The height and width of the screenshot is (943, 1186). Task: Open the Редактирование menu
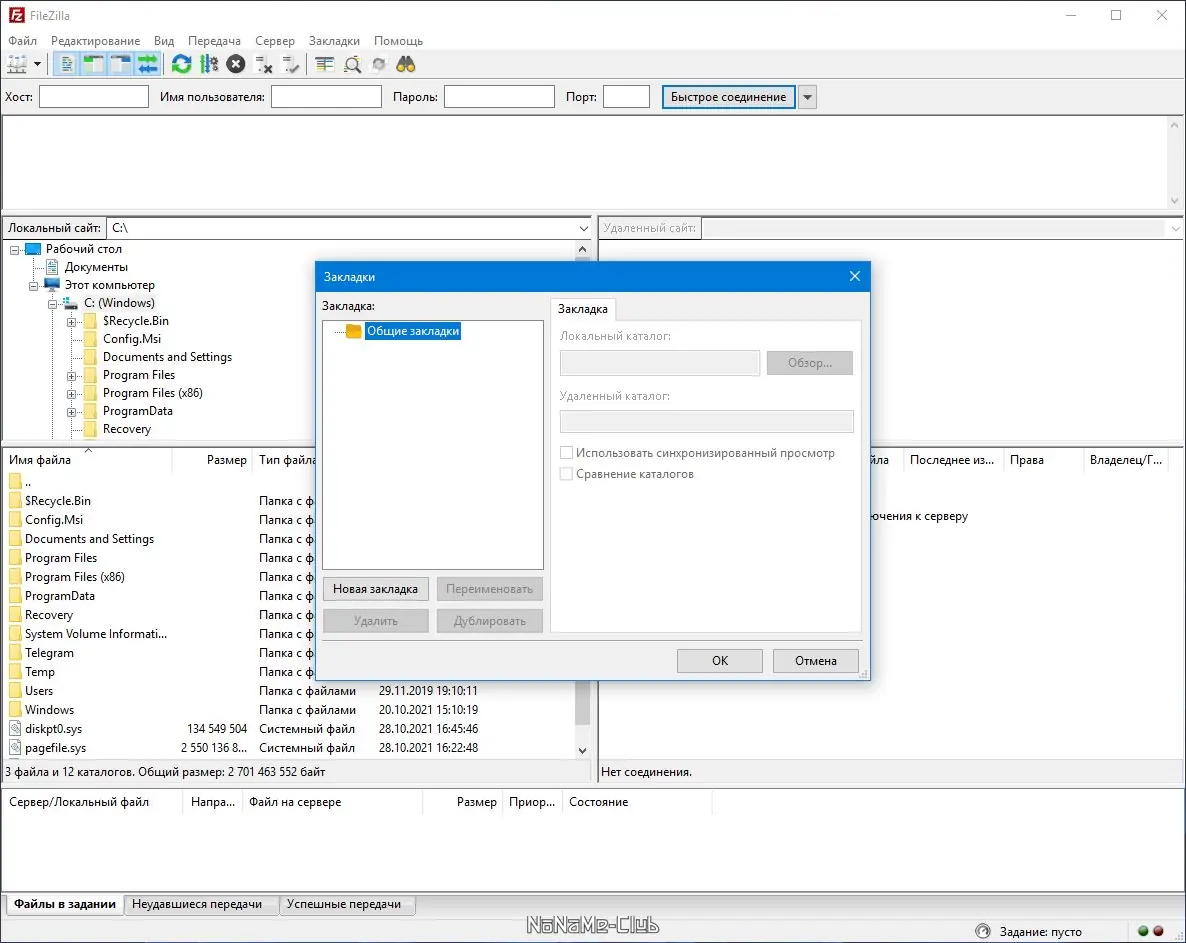point(95,41)
